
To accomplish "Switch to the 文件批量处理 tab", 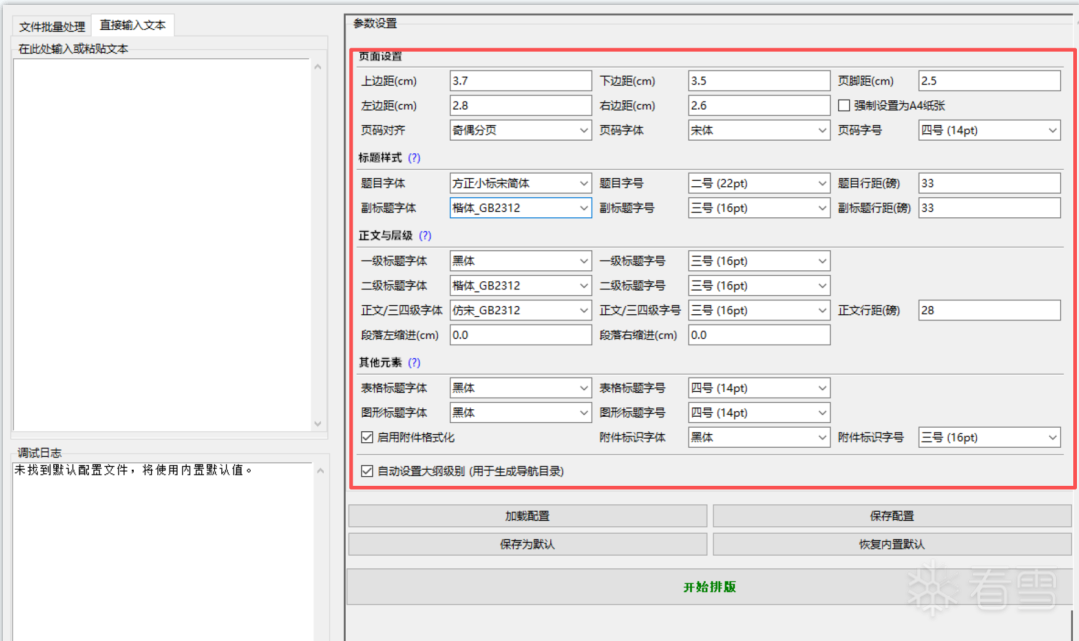I will (x=53, y=25).
